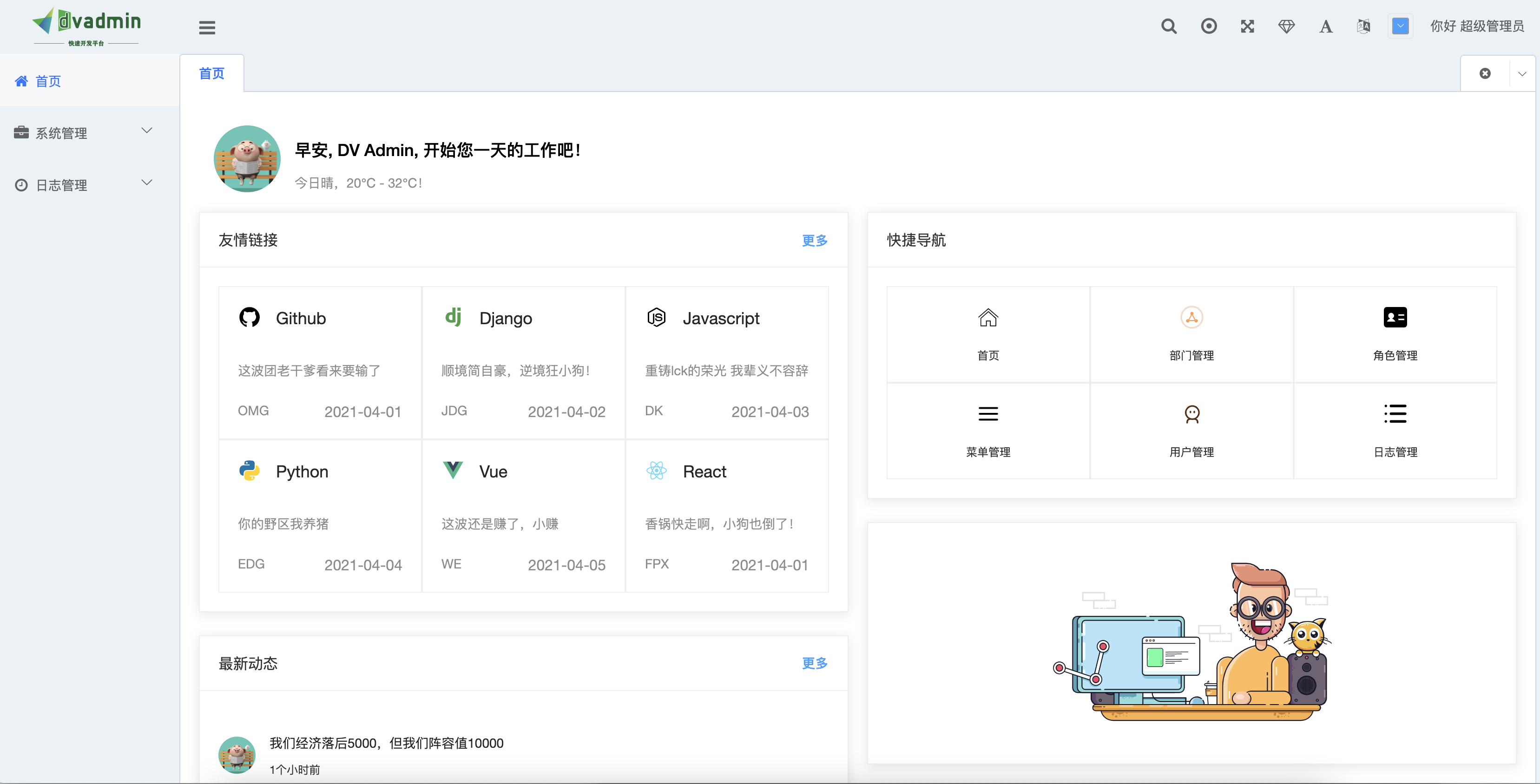Open the tab bar dropdown chevron
The width and height of the screenshot is (1540, 784).
[1522, 73]
